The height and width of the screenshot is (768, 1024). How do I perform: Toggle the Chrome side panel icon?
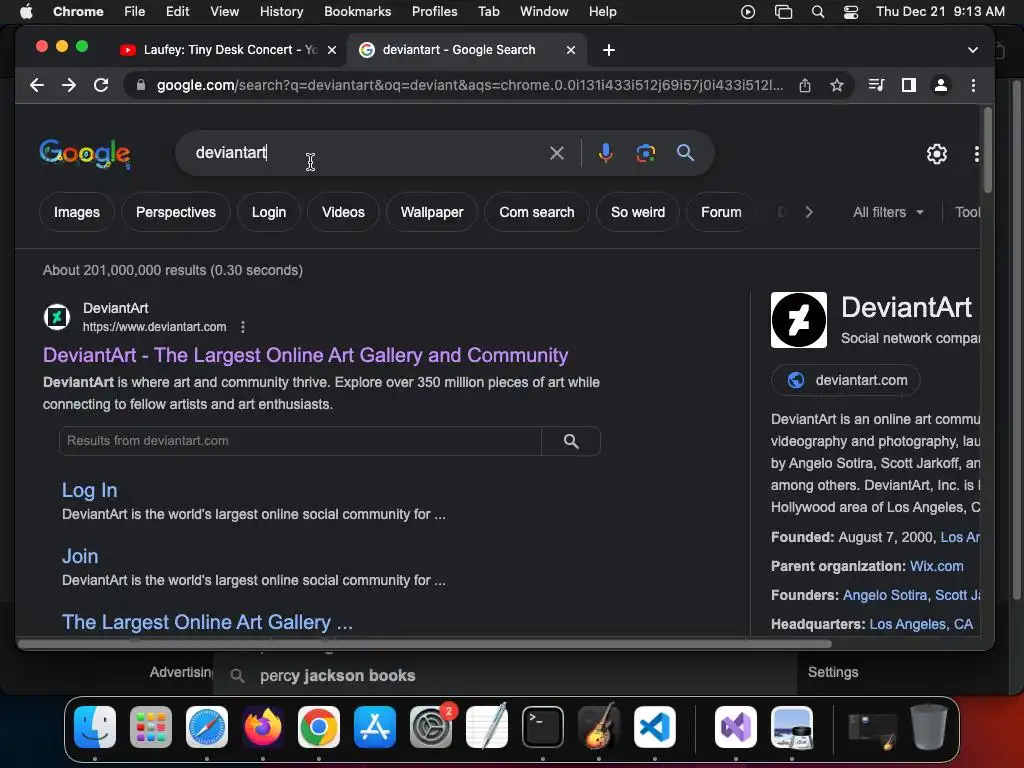[x=908, y=85]
